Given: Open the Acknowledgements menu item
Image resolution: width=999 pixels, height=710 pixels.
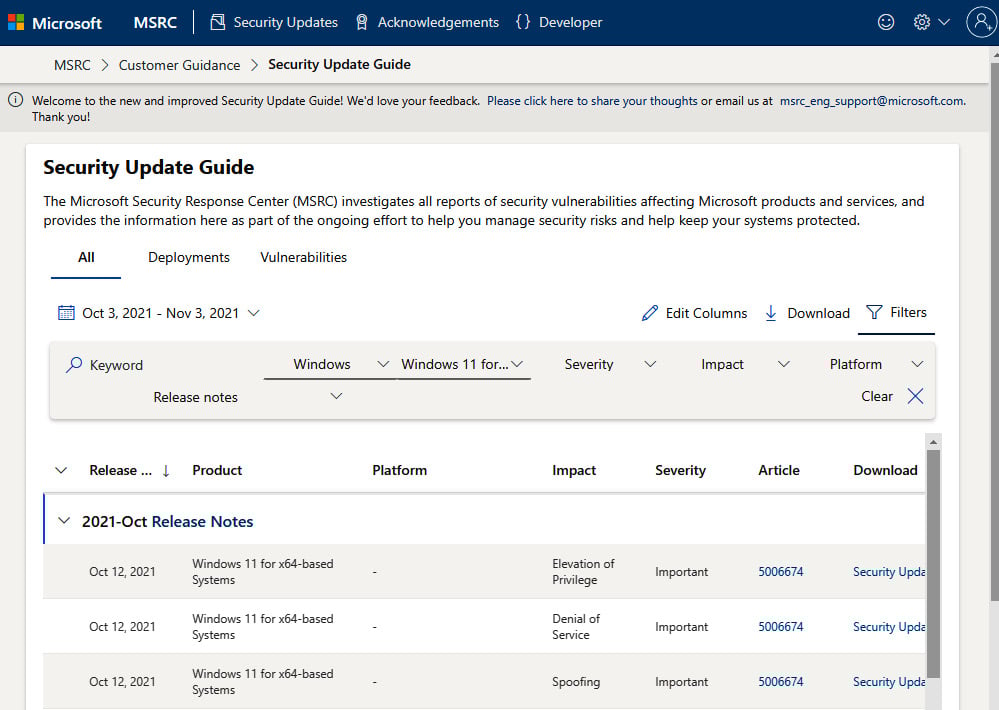Looking at the screenshot, I should point(438,22).
